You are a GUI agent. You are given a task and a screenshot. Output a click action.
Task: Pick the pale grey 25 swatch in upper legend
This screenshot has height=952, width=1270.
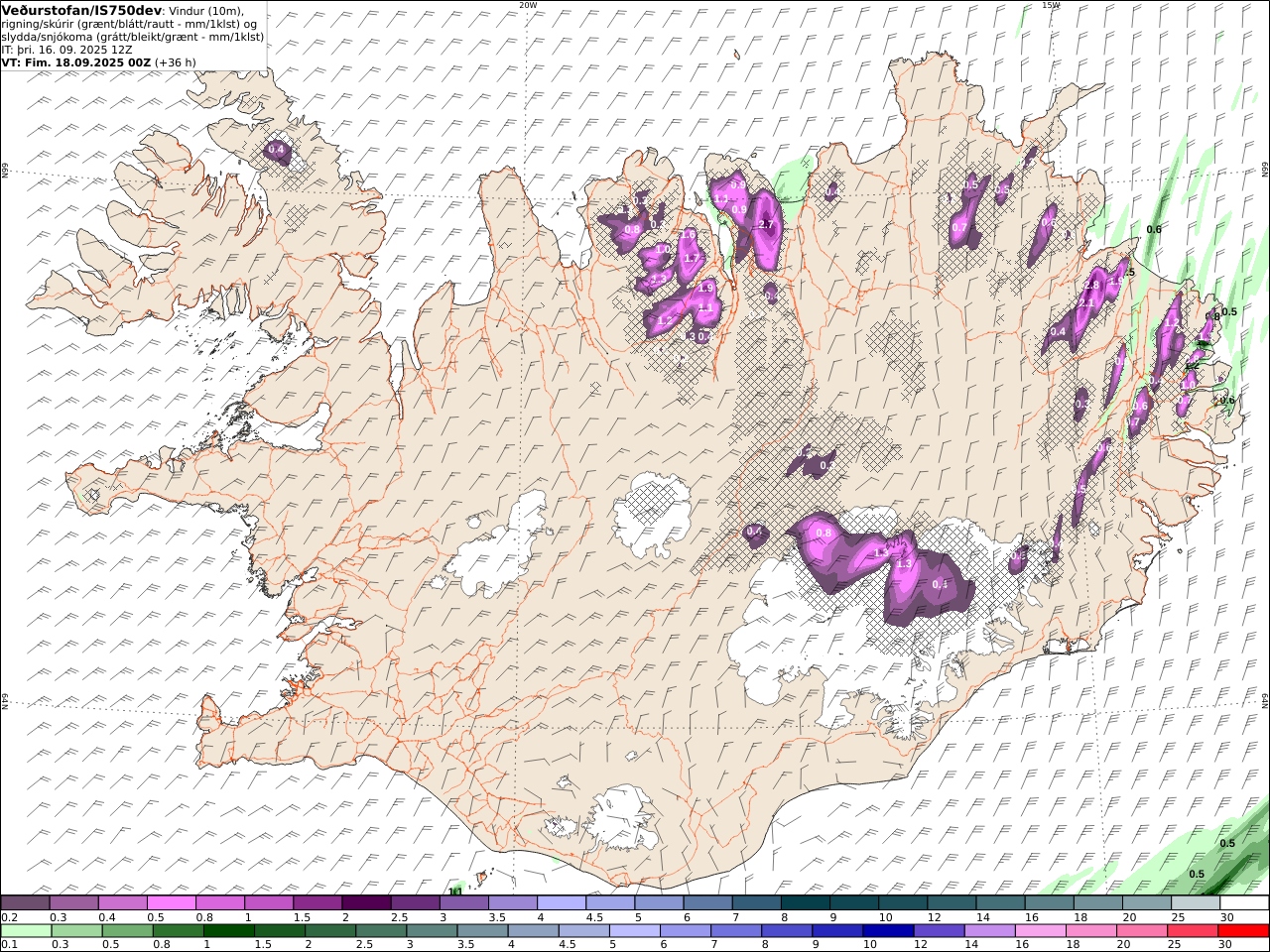[x=1195, y=903]
